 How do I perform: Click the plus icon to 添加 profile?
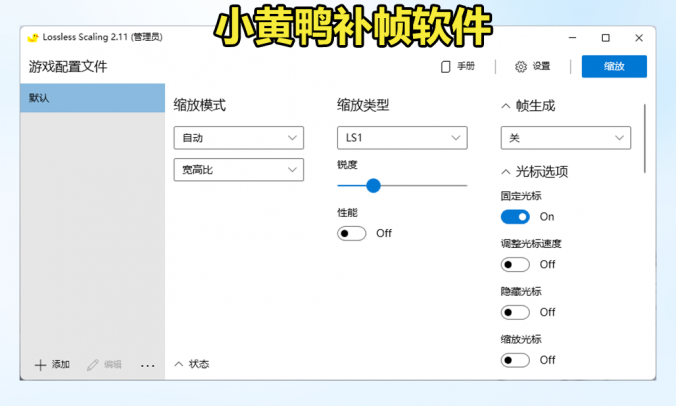pos(40,365)
